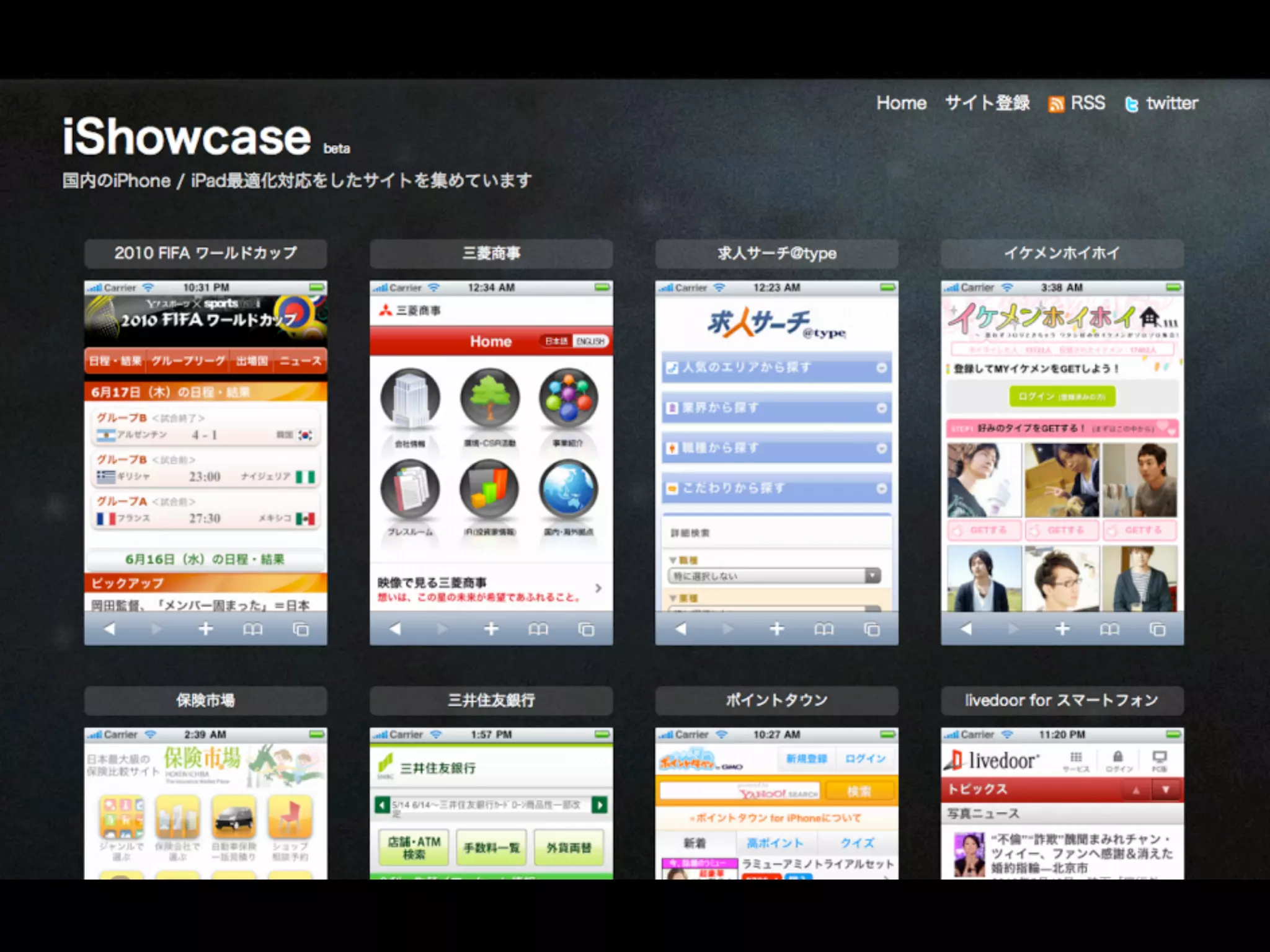
Task: Tap the globe icon in Mitsubishi thumbnail
Action: pyautogui.click(x=569, y=488)
